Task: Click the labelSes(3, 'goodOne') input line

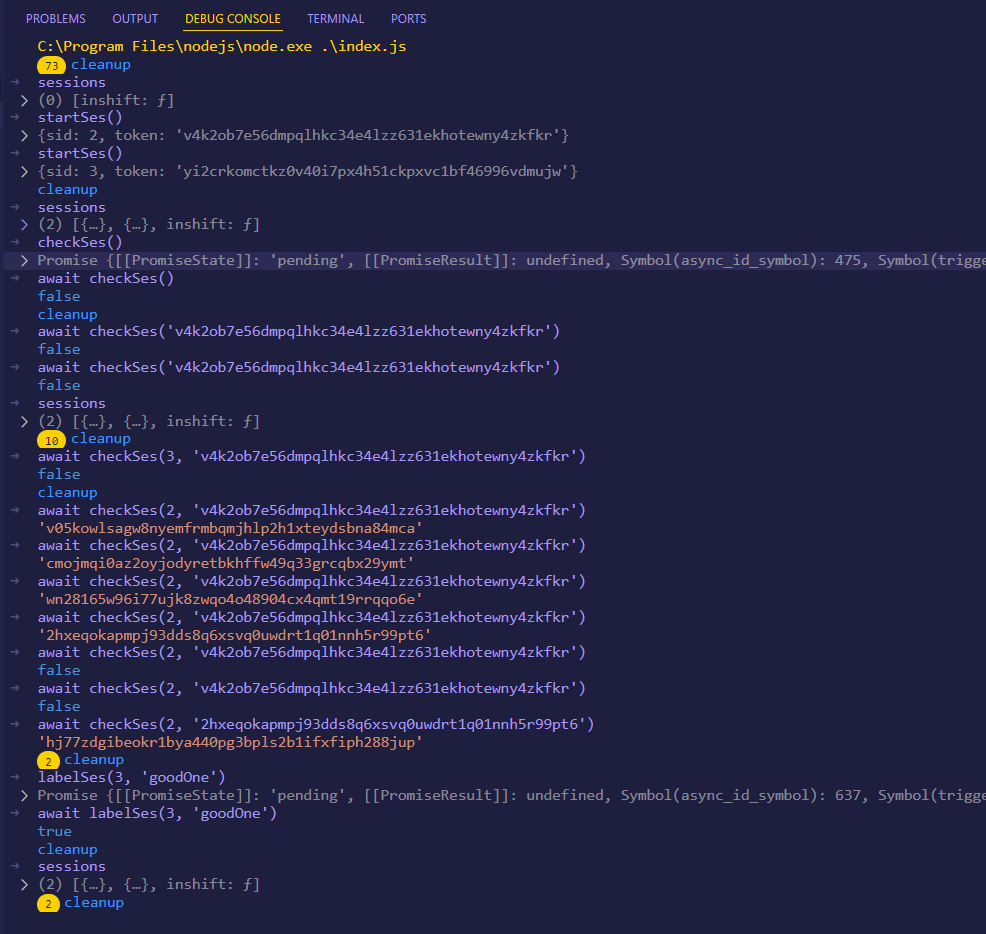Action: click(x=131, y=778)
